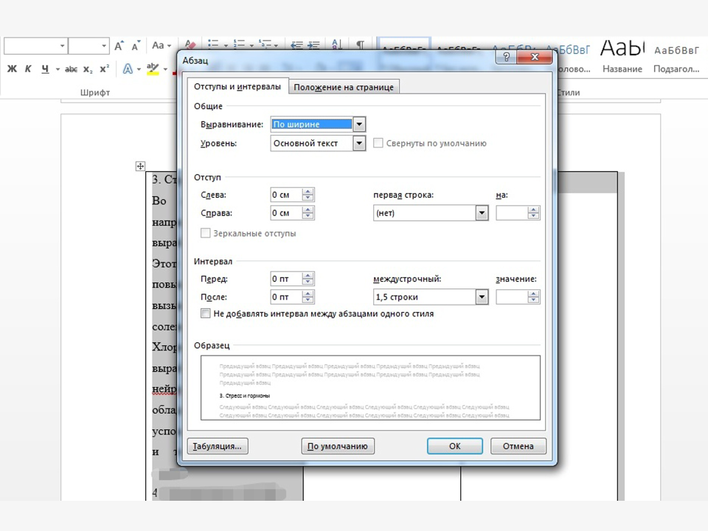Click the text effects A icon

coord(128,69)
